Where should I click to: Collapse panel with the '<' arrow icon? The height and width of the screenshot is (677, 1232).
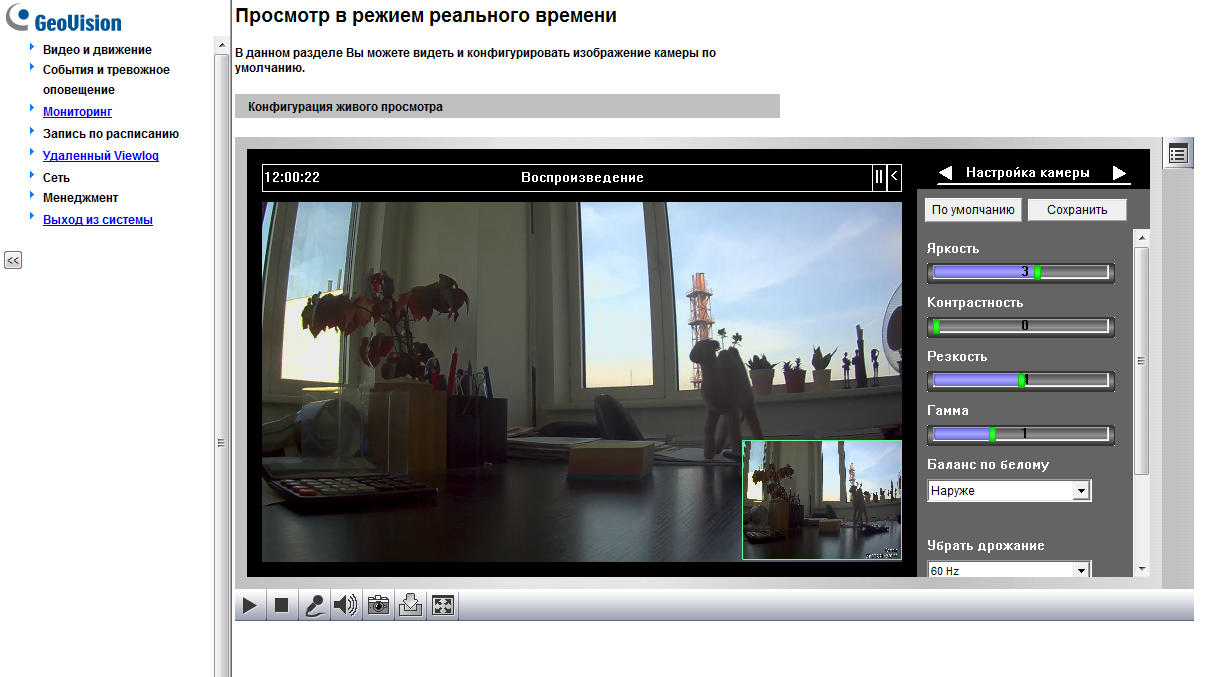894,177
